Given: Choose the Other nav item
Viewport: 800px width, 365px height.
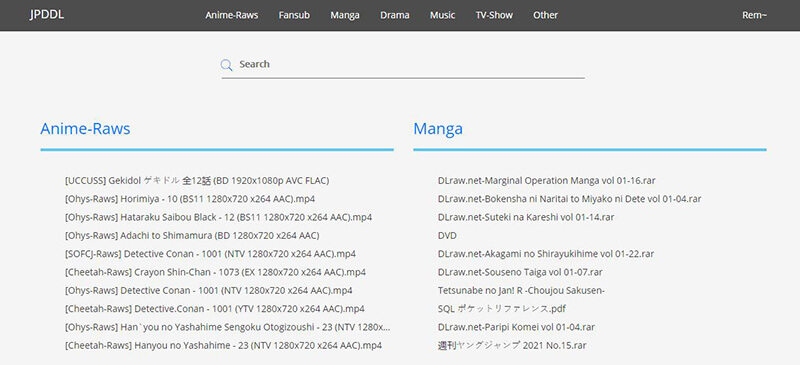Looking at the screenshot, I should click(545, 15).
